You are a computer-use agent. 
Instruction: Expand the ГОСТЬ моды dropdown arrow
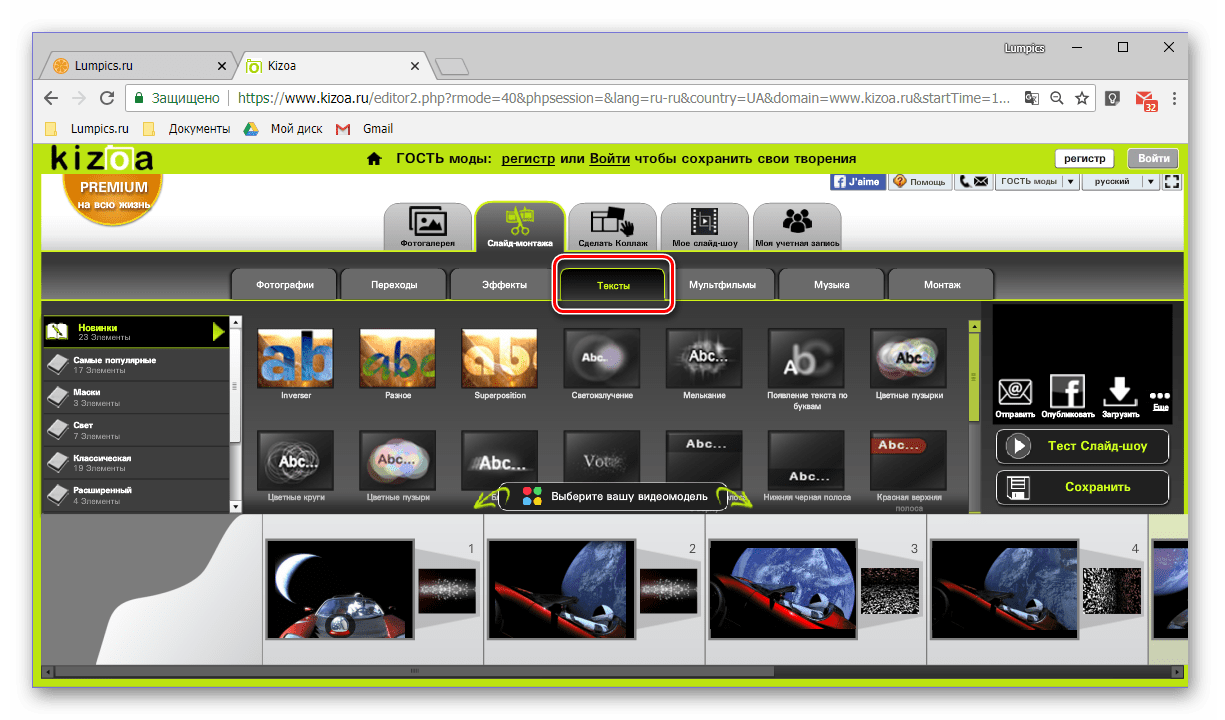[x=1070, y=182]
